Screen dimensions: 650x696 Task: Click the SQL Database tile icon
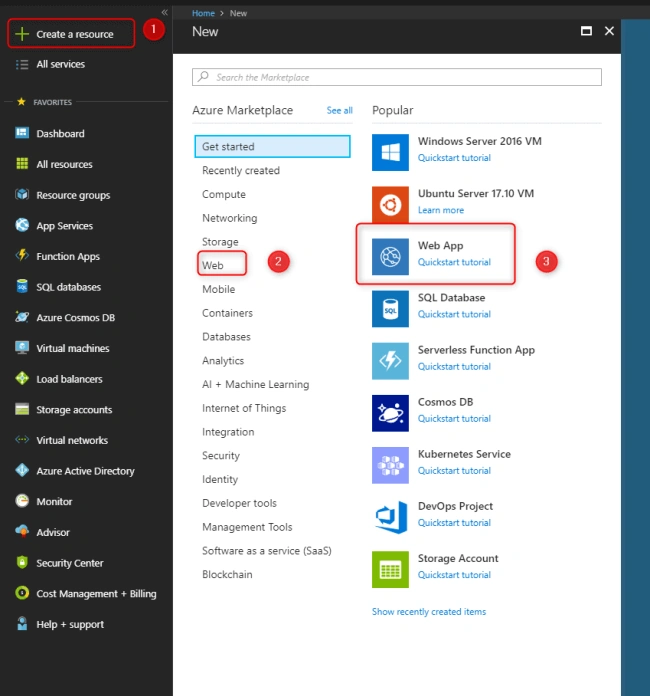tap(390, 309)
